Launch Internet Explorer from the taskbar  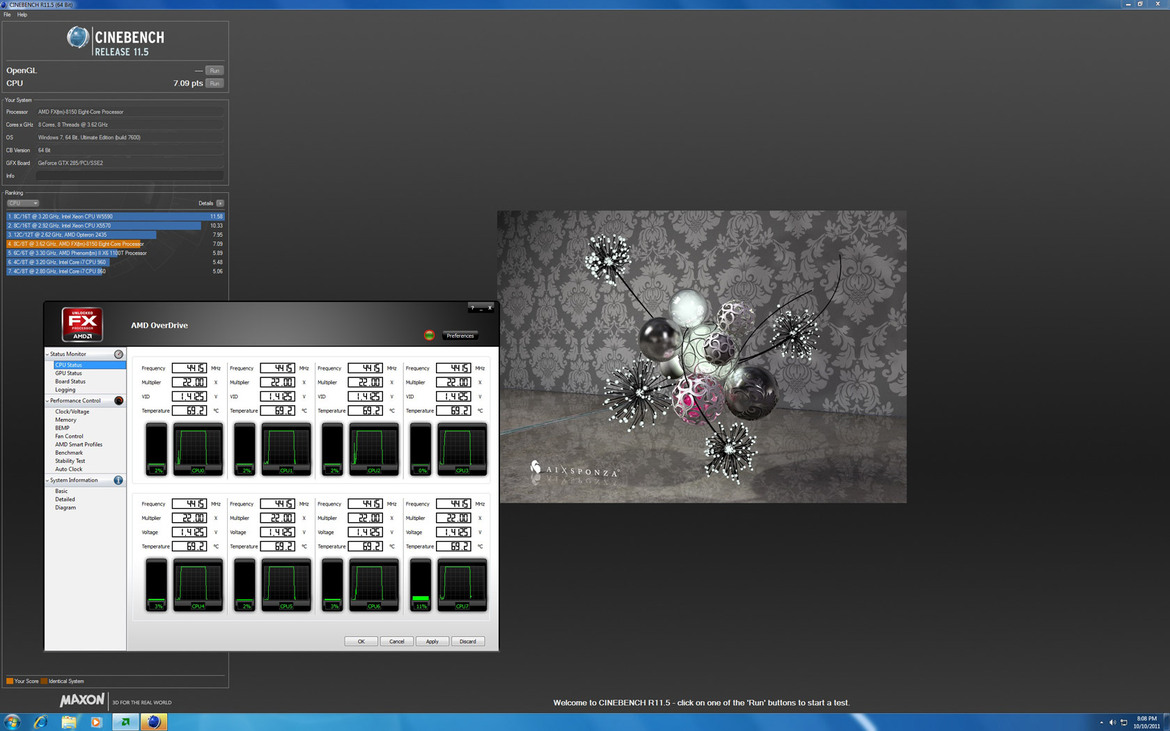(x=40, y=722)
